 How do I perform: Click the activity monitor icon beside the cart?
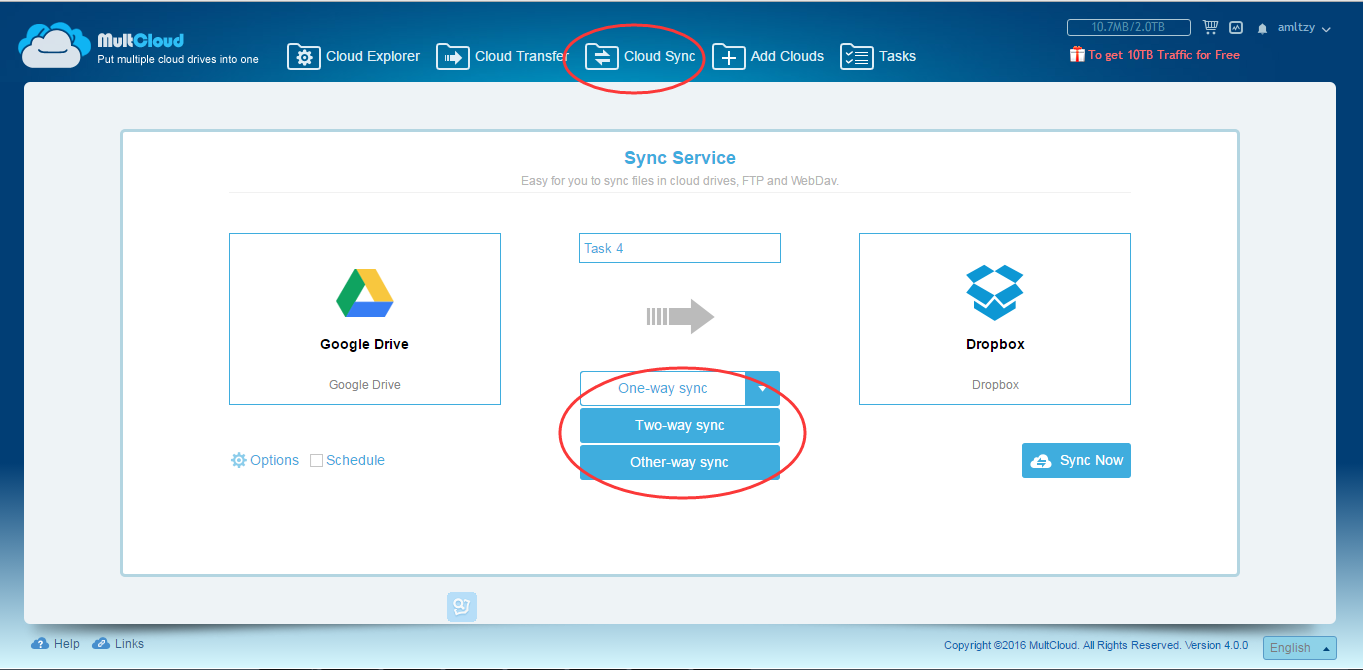[x=1236, y=28]
